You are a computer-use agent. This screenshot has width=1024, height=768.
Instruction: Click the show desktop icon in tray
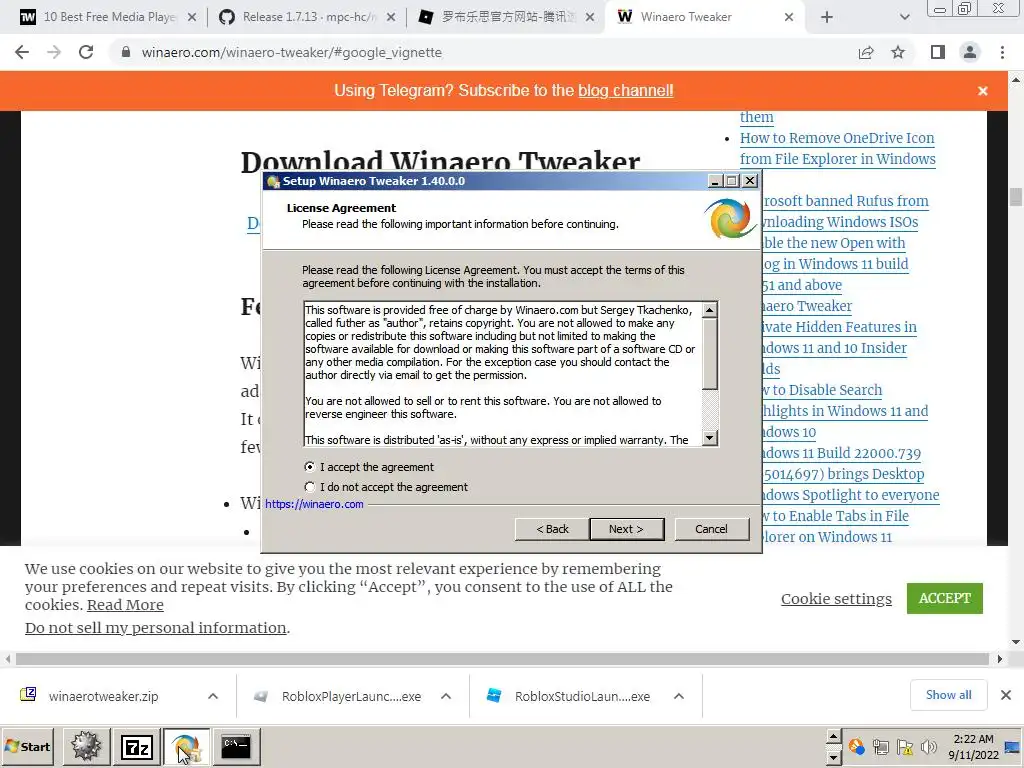pos(1013,747)
